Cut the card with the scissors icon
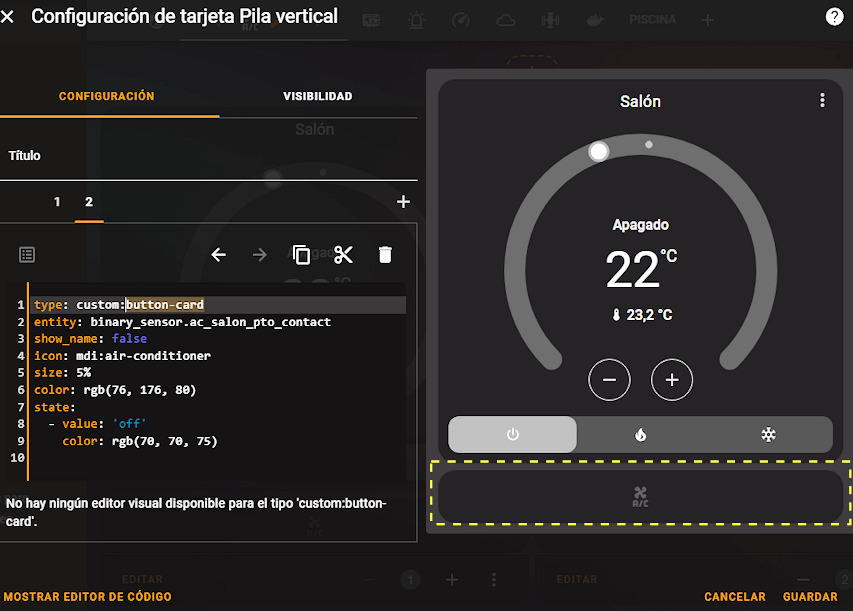 coord(343,255)
